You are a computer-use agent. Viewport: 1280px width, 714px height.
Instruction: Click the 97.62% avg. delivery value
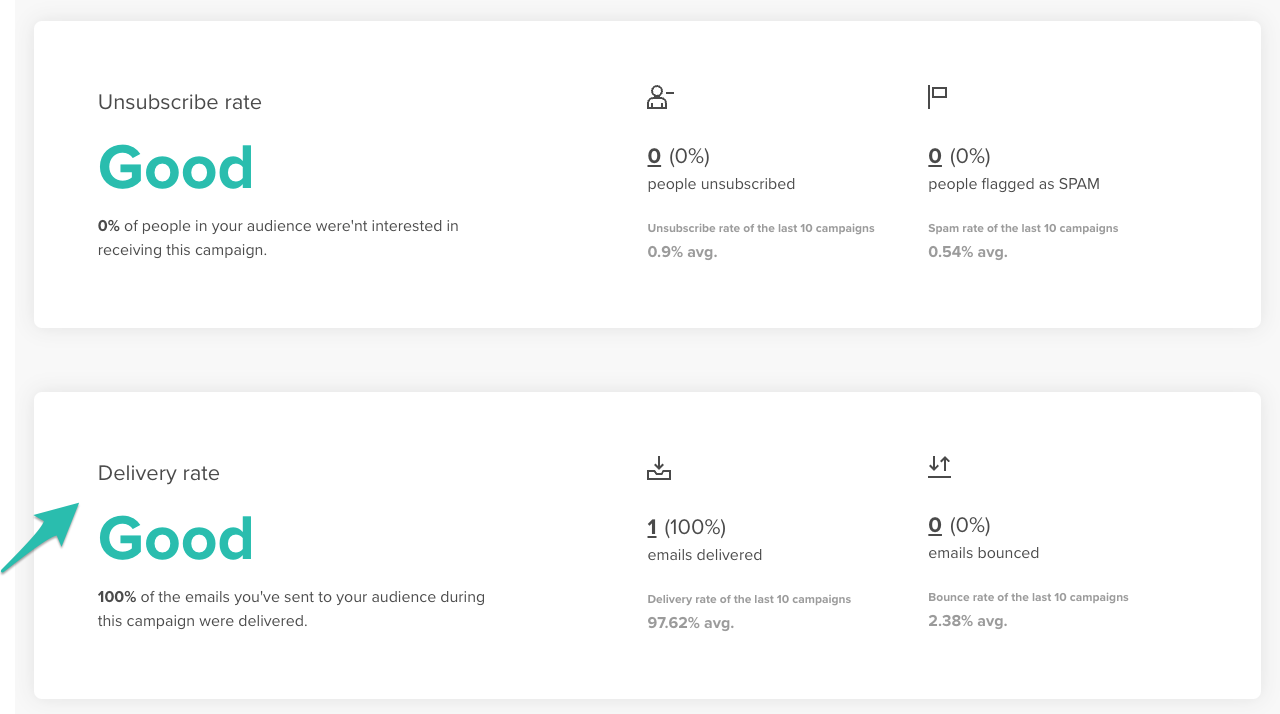click(x=690, y=622)
